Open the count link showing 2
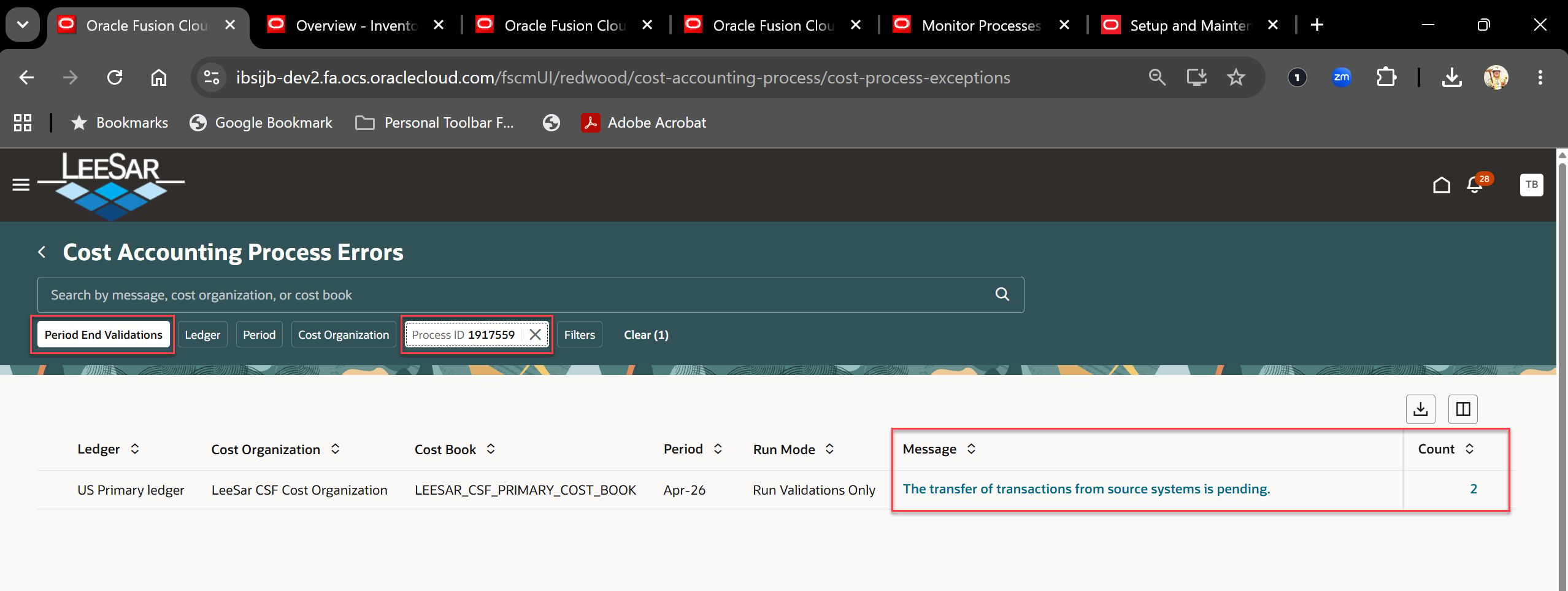The image size is (1568, 591). click(1473, 489)
